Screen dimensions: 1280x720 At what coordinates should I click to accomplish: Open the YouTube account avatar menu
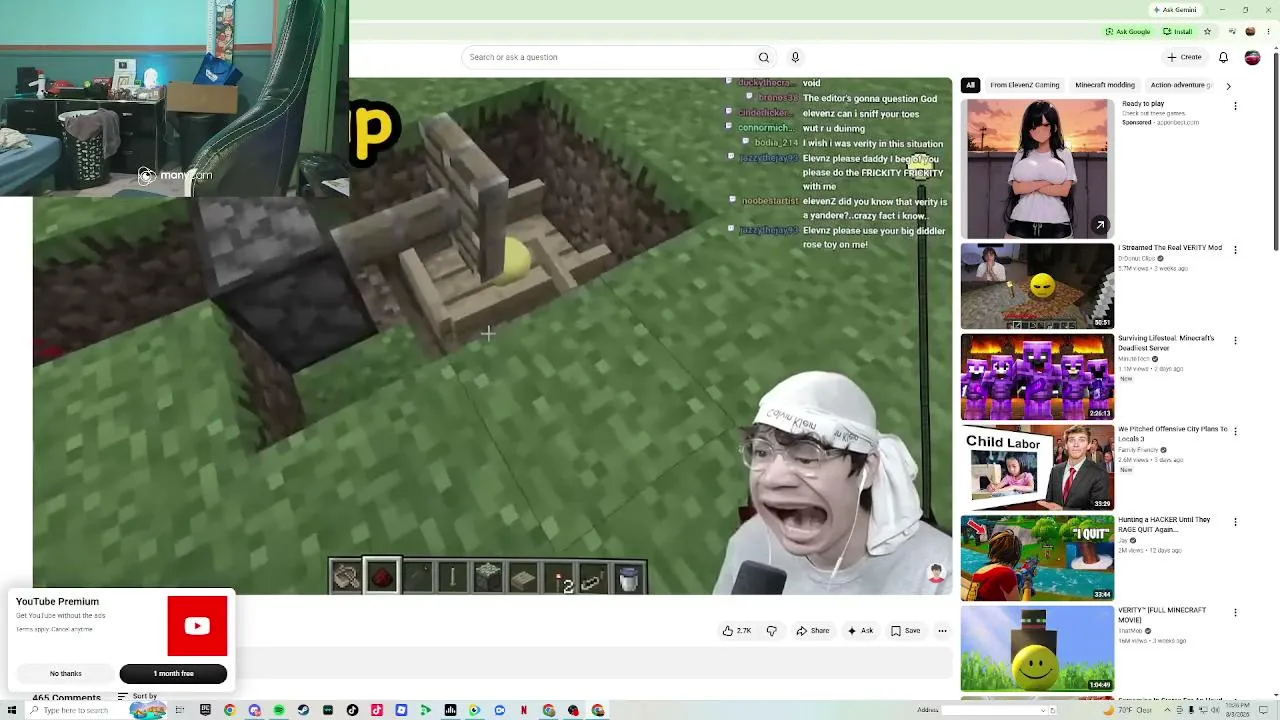click(1252, 57)
